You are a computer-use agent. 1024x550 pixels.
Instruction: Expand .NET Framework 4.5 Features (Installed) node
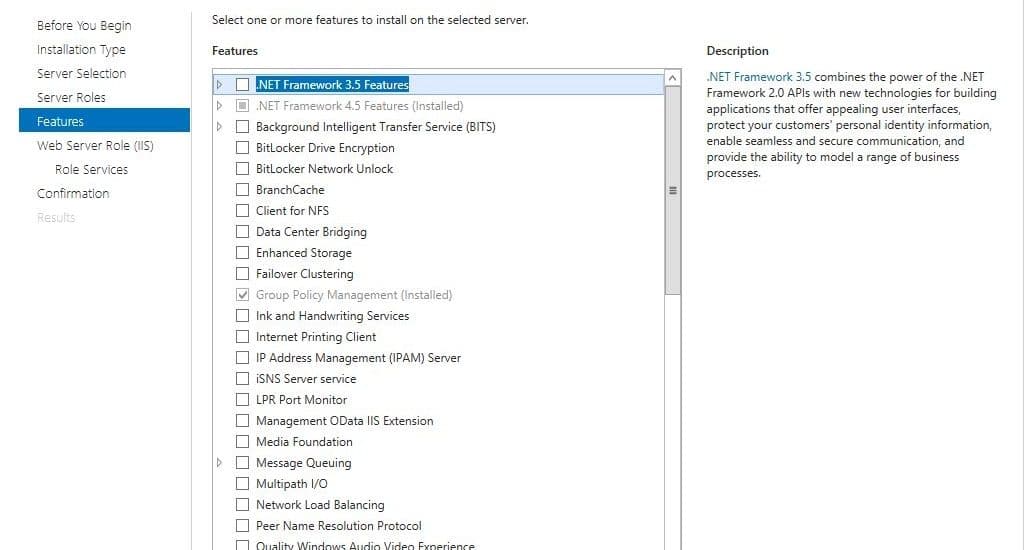(219, 105)
